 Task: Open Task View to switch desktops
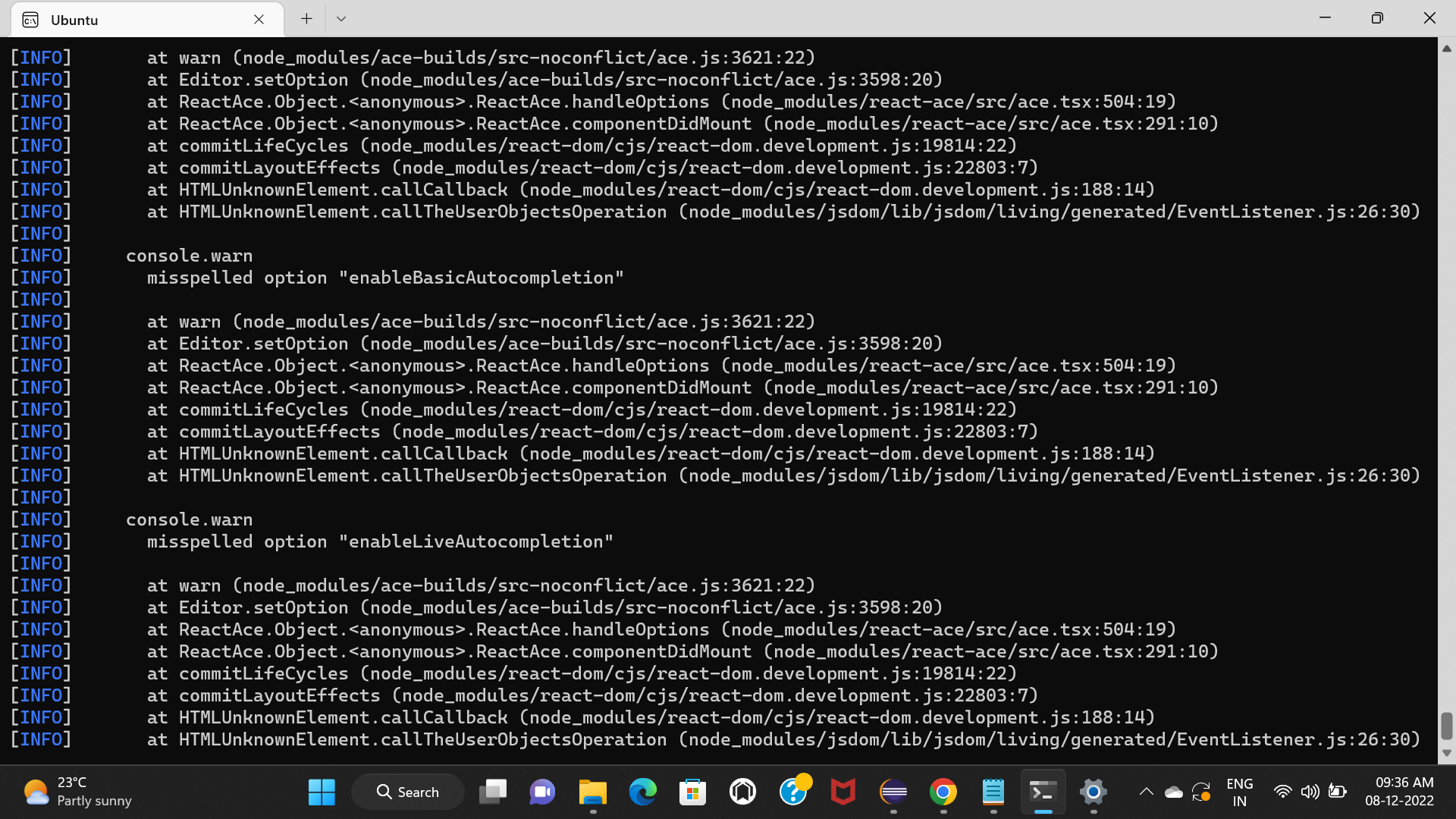point(493,792)
